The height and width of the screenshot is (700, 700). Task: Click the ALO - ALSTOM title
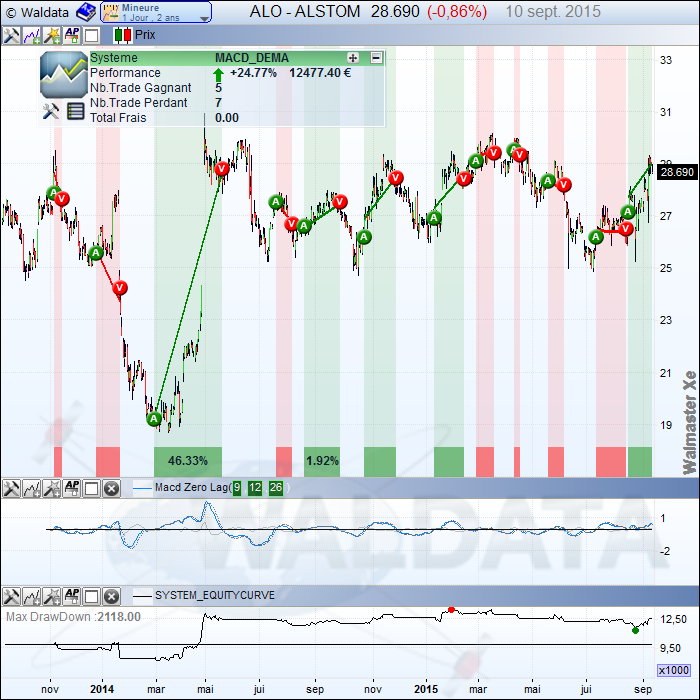[305, 12]
